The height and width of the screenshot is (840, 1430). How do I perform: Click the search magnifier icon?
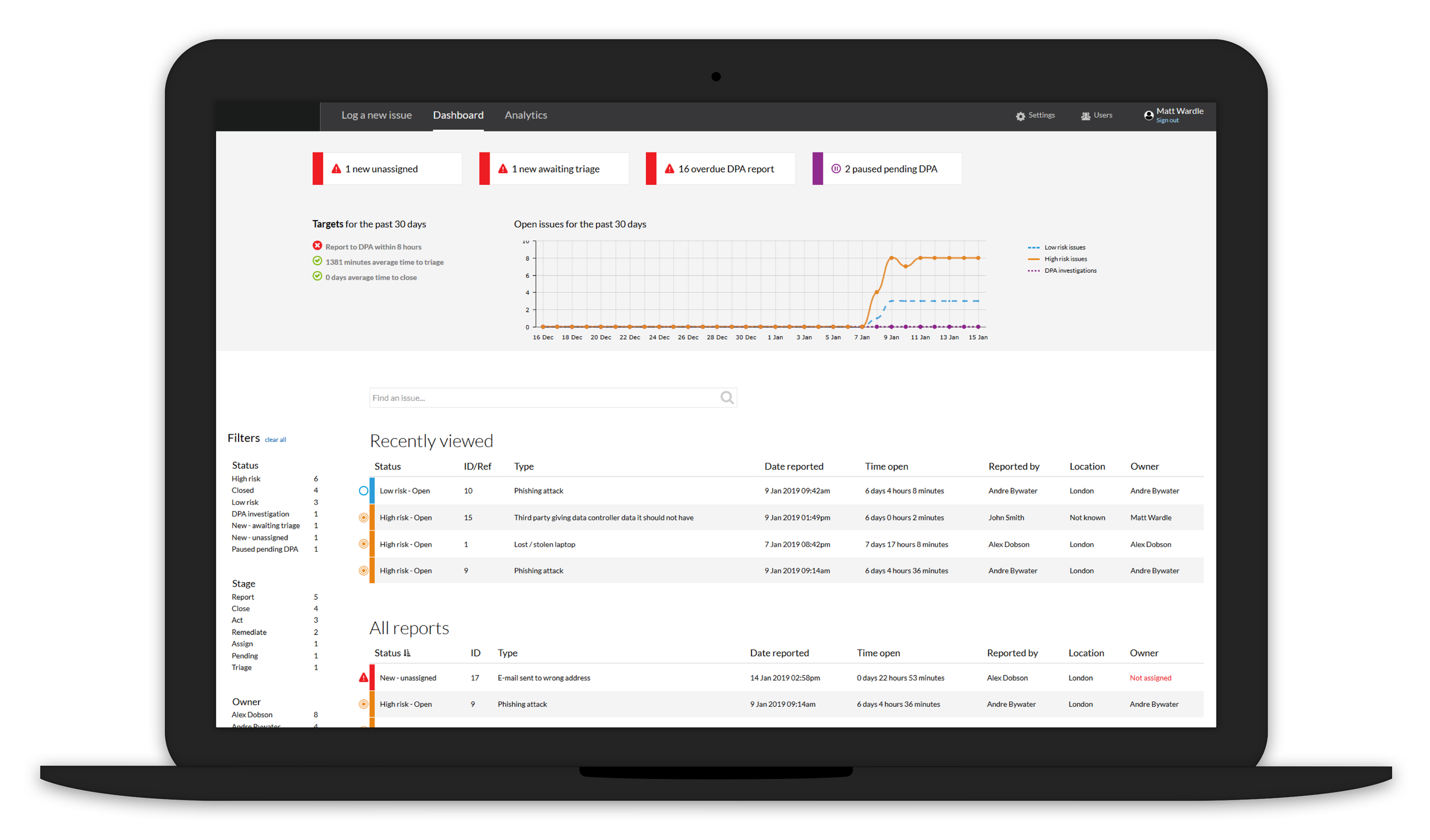(x=726, y=397)
